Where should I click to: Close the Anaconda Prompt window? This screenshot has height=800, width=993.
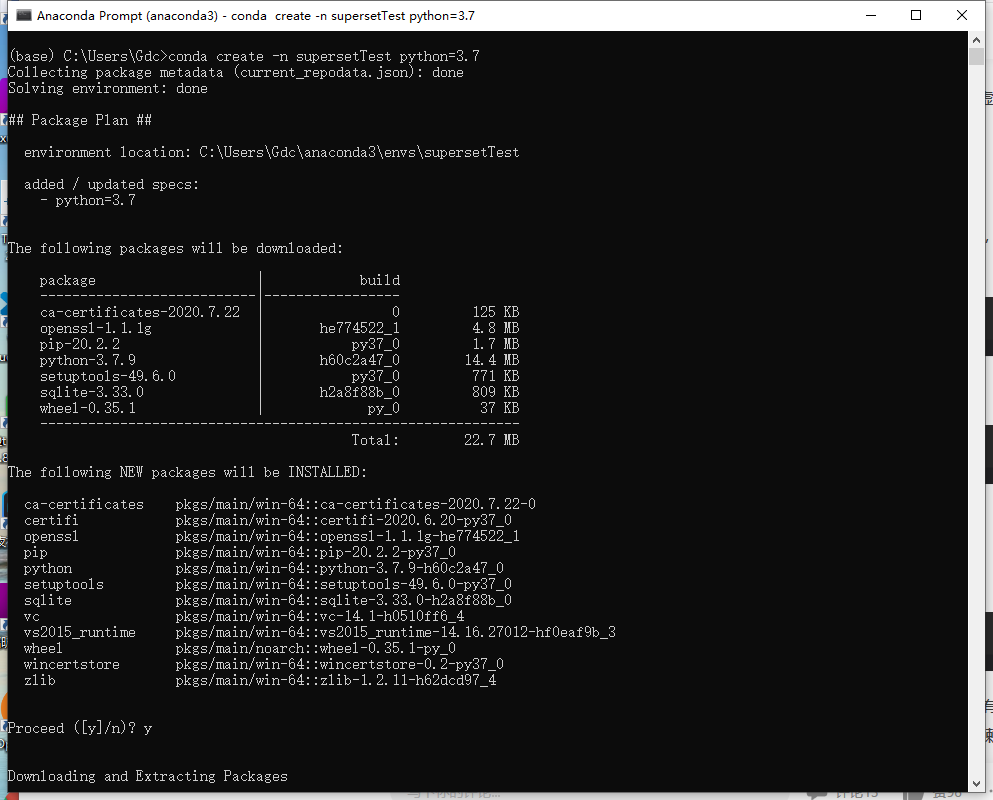pyautogui.click(x=961, y=15)
